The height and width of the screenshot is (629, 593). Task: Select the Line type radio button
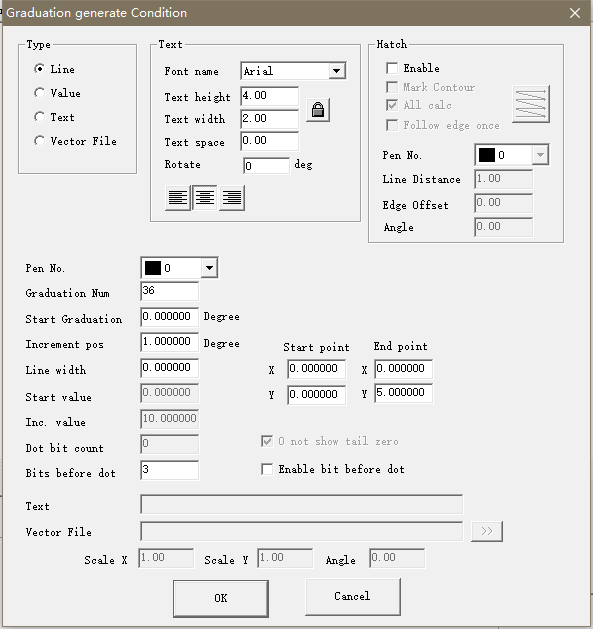[x=39, y=69]
